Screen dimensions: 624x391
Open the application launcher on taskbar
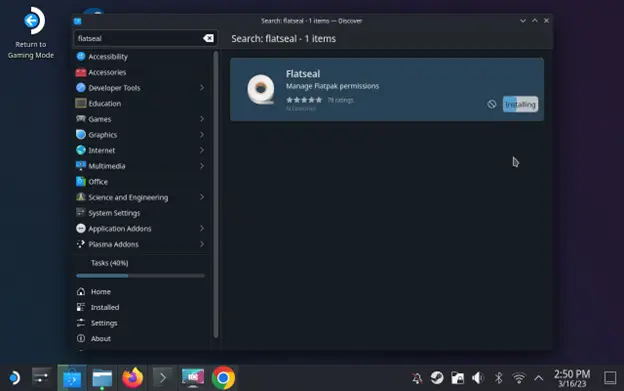pyautogui.click(x=14, y=377)
